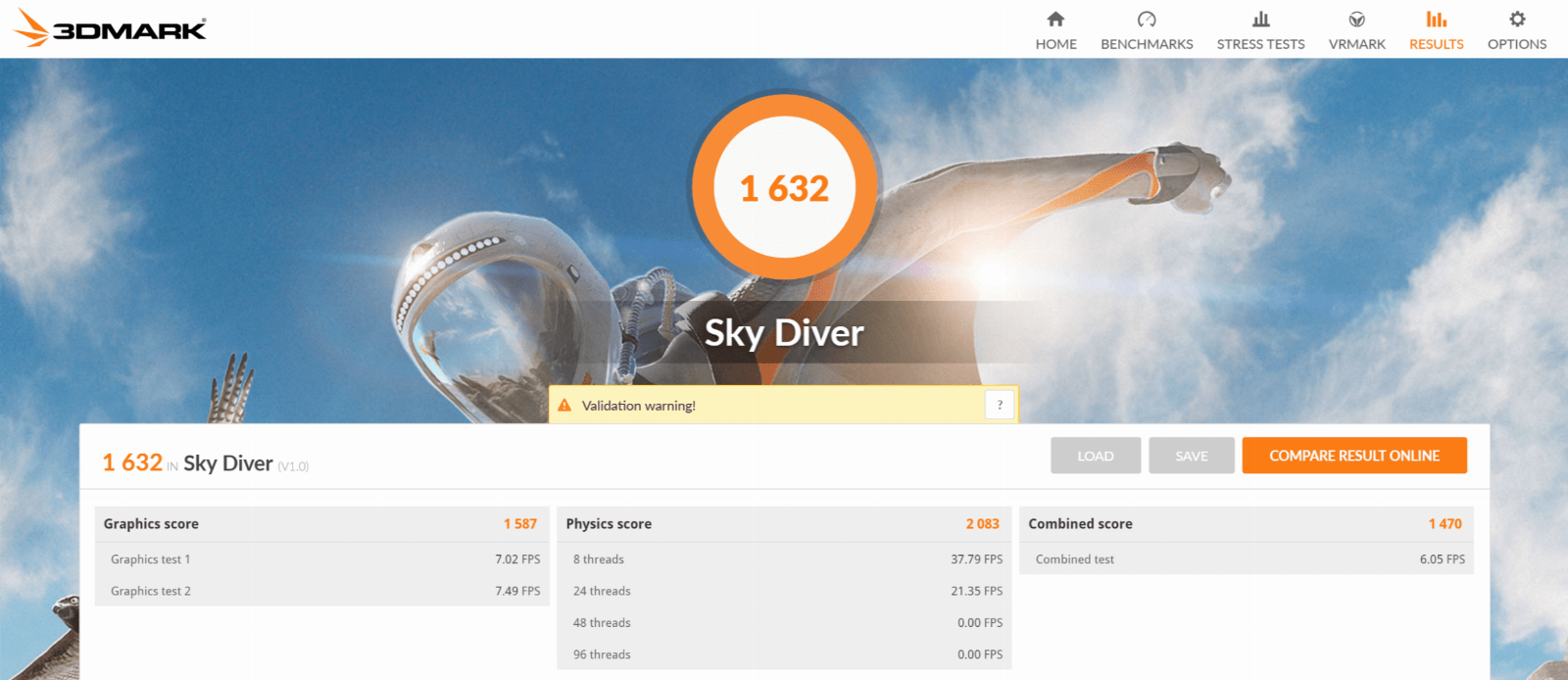Select the 48 threads row label
This screenshot has height=680, width=1568.
[602, 623]
